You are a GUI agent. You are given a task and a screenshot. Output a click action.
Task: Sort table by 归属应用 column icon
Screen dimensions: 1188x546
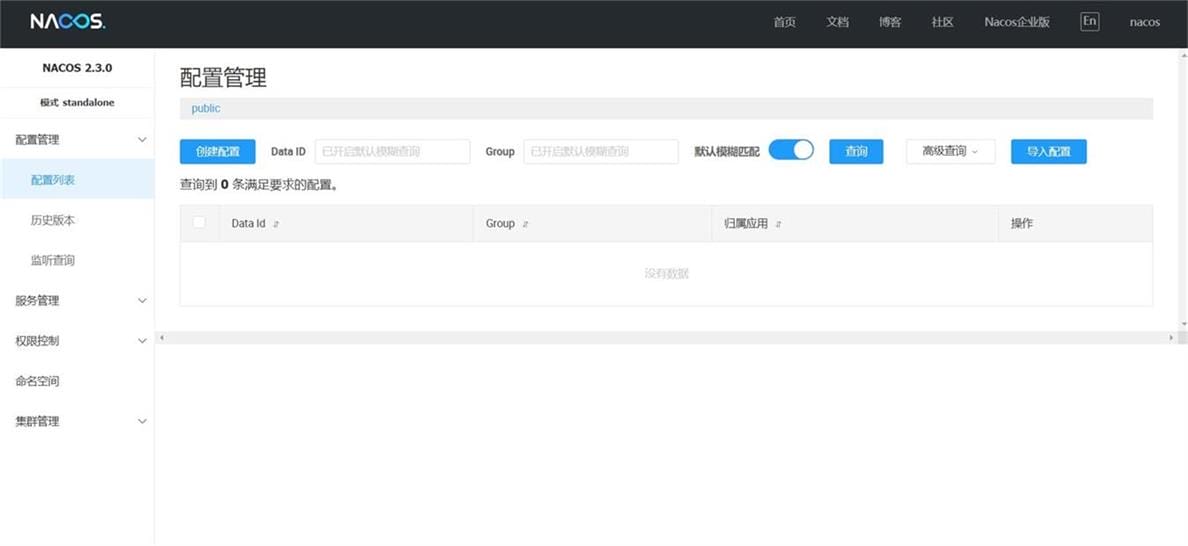(778, 224)
